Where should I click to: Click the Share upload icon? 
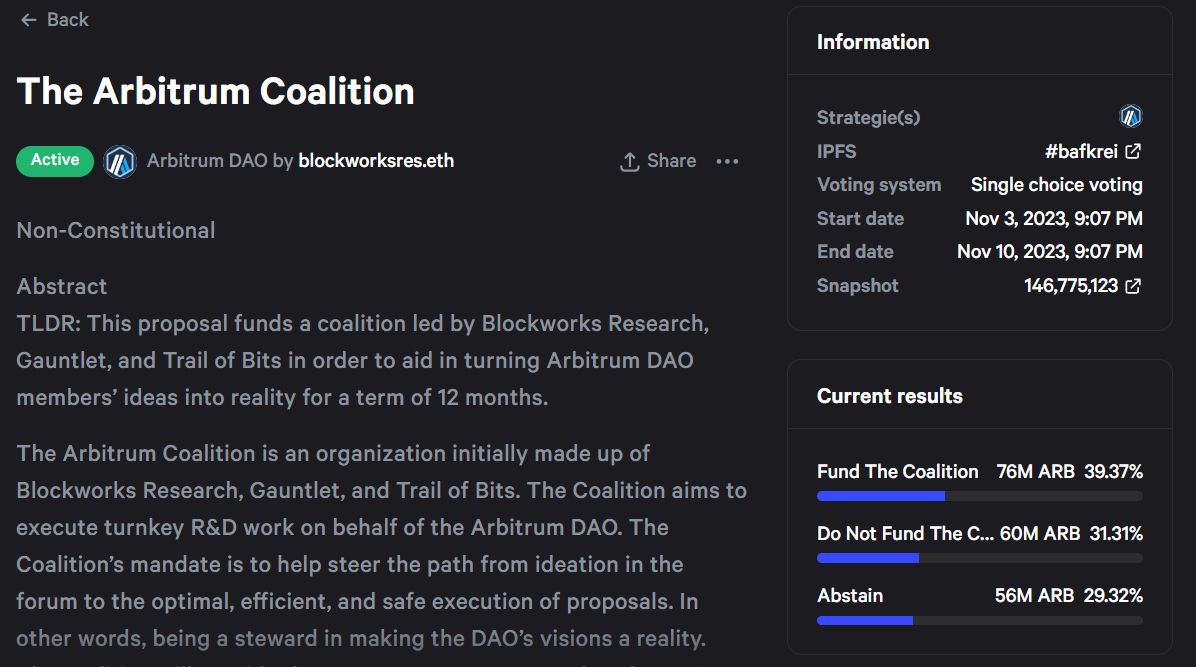pyautogui.click(x=629, y=161)
